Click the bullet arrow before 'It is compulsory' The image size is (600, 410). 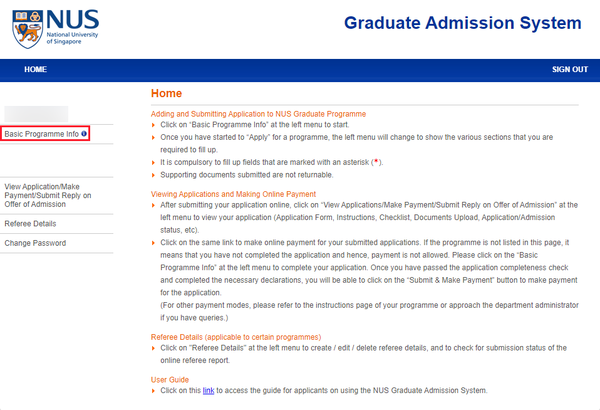(x=154, y=162)
